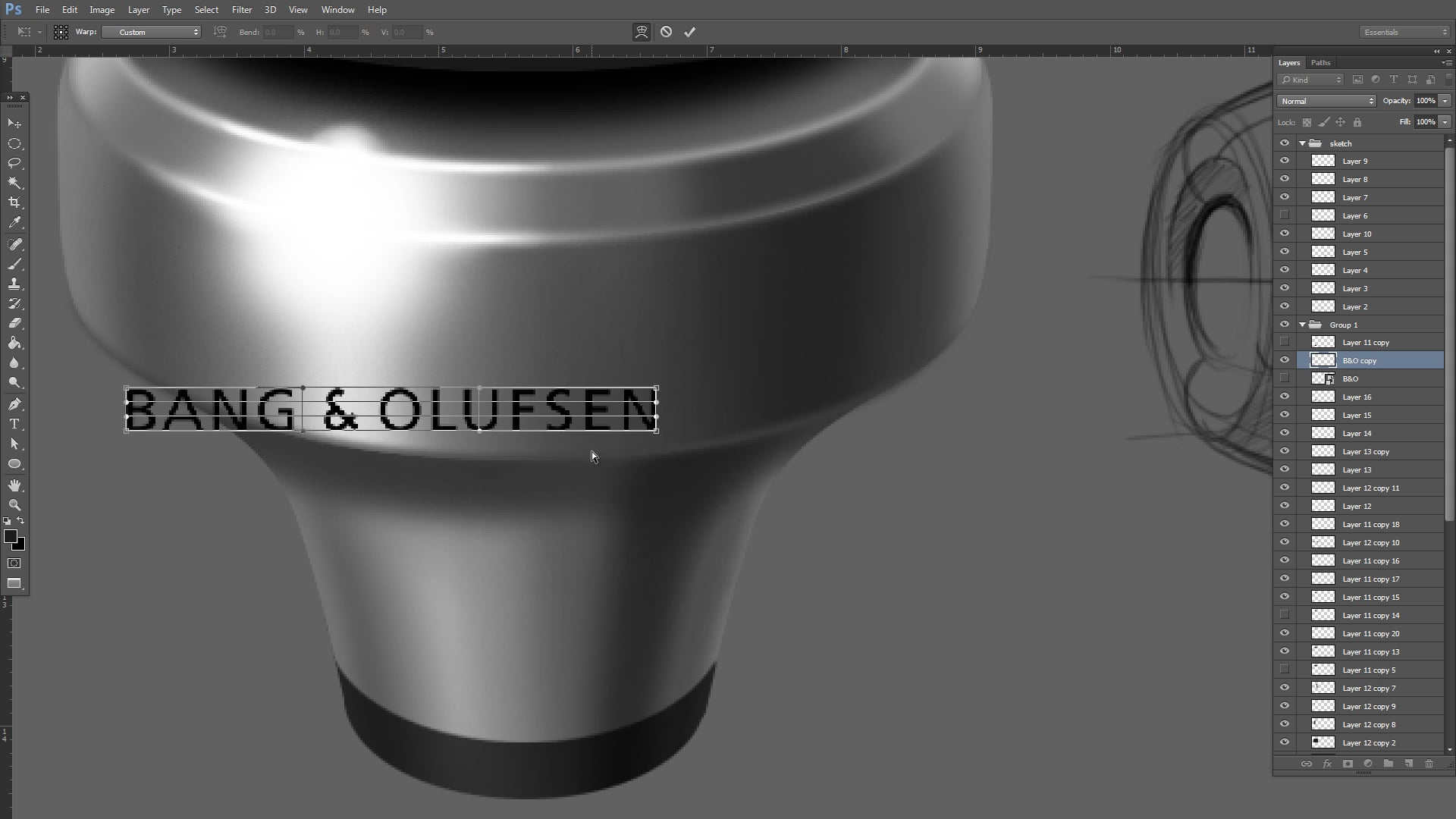The height and width of the screenshot is (819, 1456).
Task: Commit the warp transform with checkmark
Action: (689, 32)
